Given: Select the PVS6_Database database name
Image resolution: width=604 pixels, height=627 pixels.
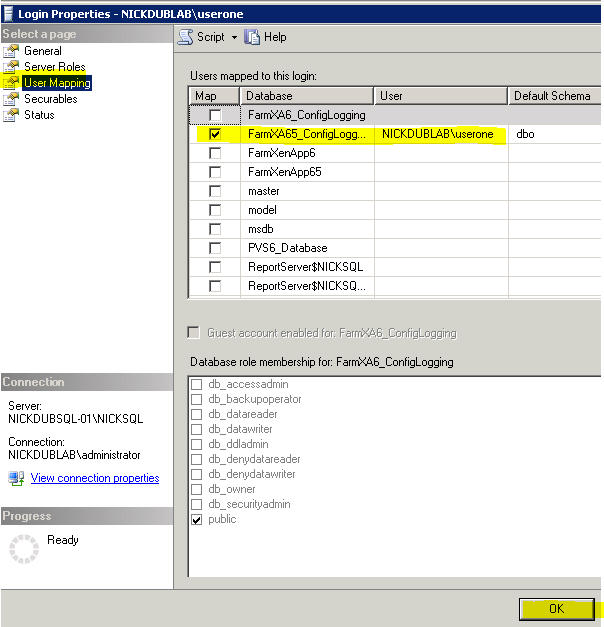Looking at the screenshot, I should [288, 248].
